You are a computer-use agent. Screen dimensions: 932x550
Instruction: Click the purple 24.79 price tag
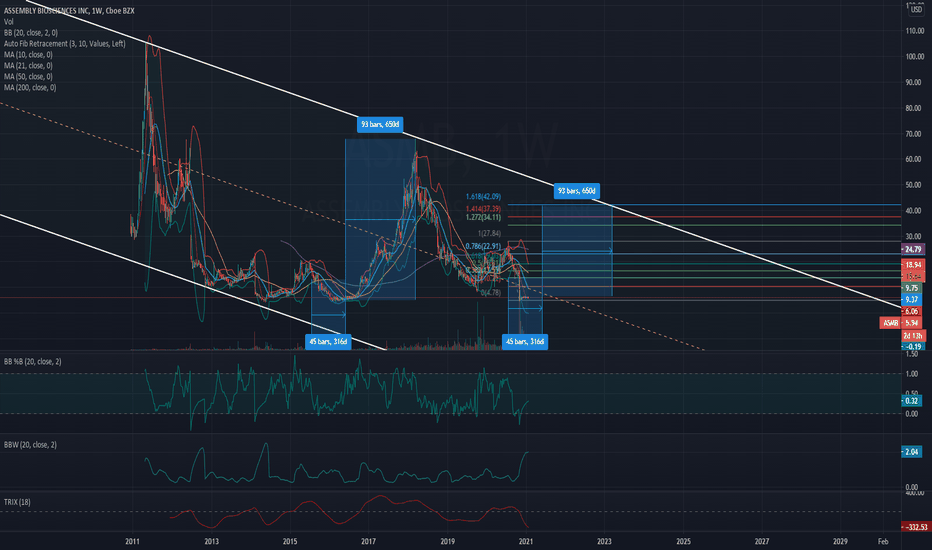(x=913, y=250)
